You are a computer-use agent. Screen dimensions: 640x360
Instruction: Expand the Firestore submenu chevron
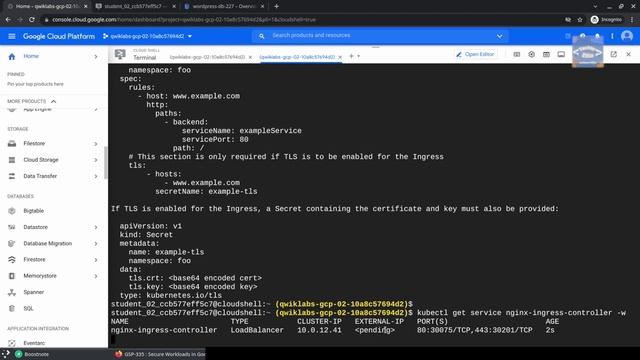pos(96,260)
